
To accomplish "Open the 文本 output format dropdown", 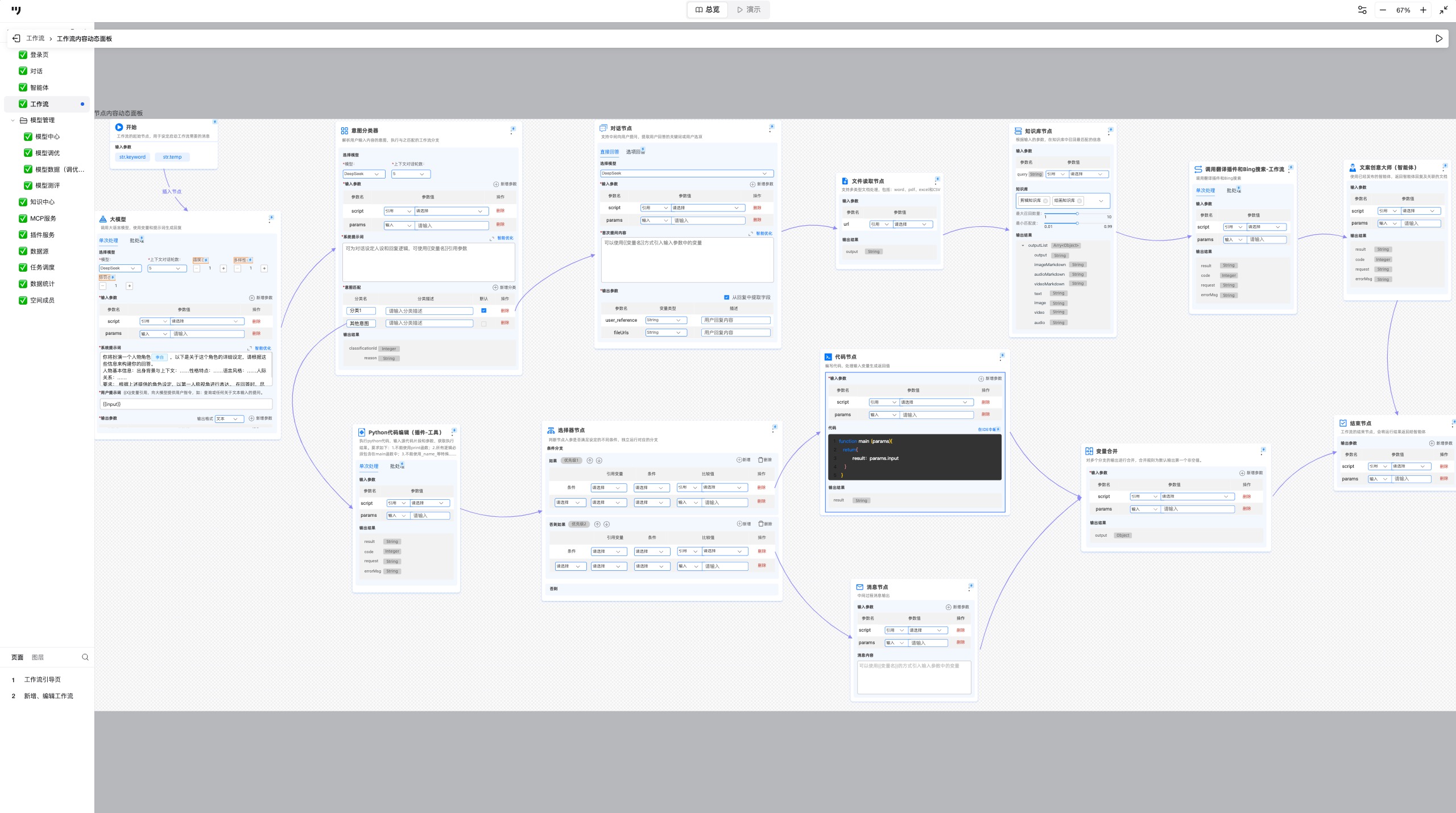I will 229,418.
